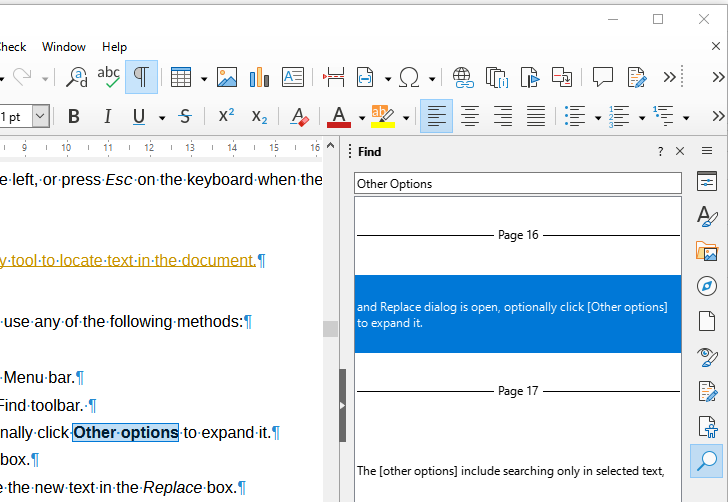Expand the font size dropdown
The width and height of the screenshot is (728, 502).
[40, 117]
